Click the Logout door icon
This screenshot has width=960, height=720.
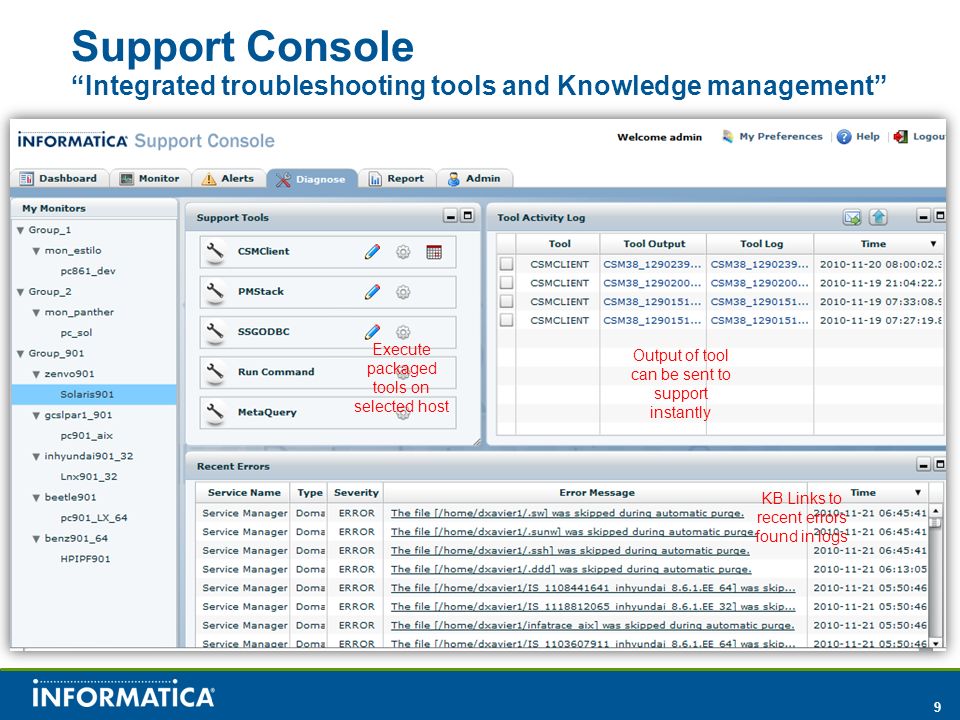900,137
